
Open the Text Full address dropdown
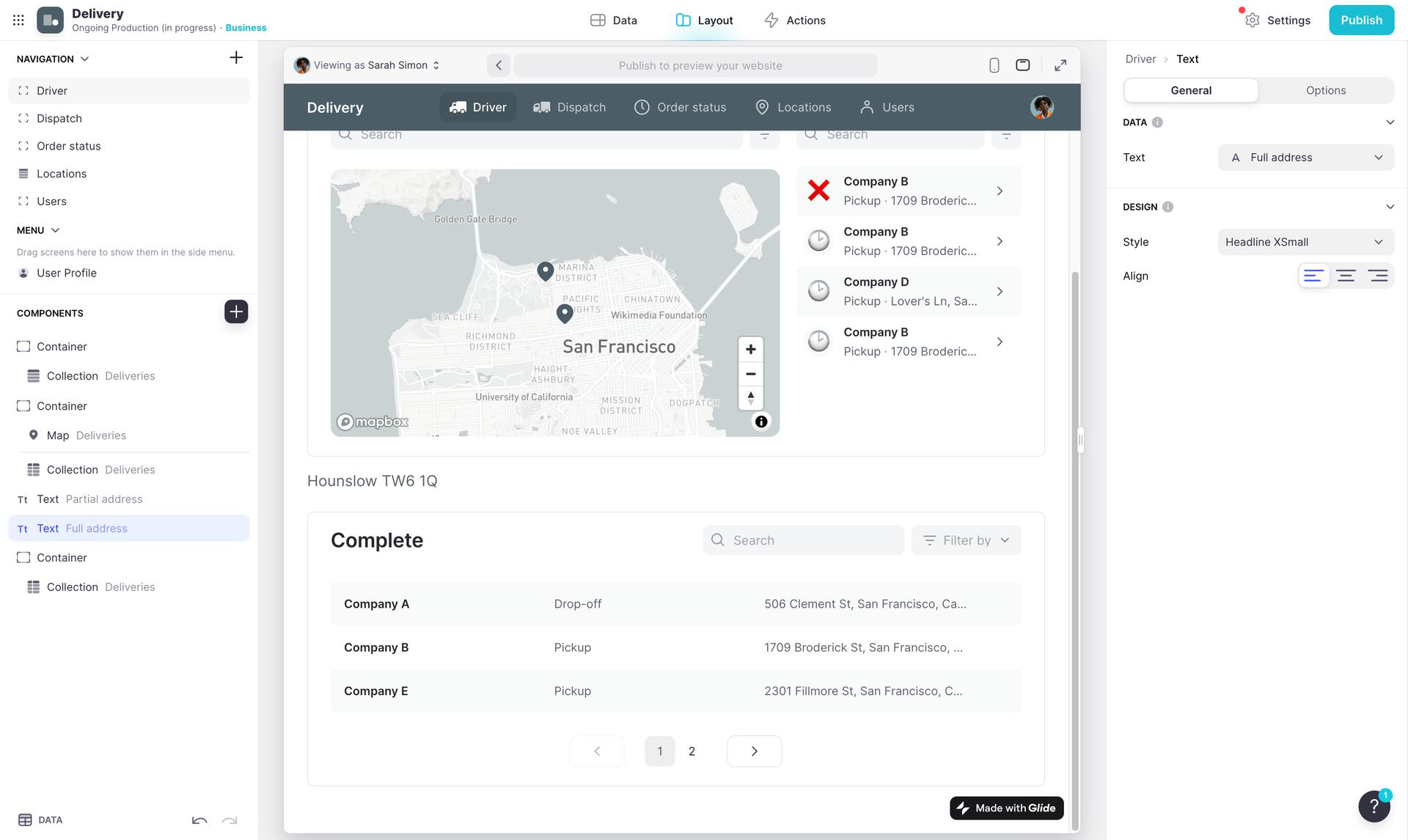pos(1305,158)
